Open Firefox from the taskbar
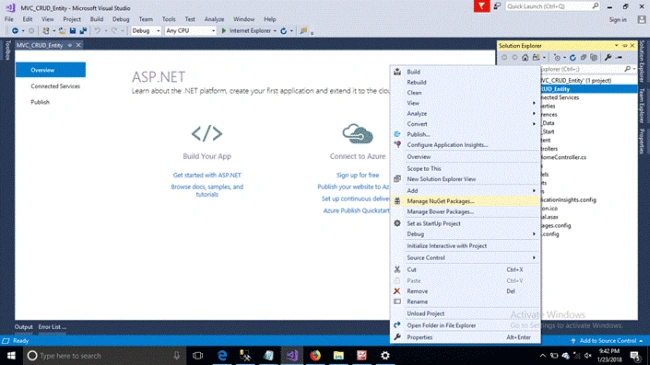The height and width of the screenshot is (365, 650). click(x=315, y=355)
